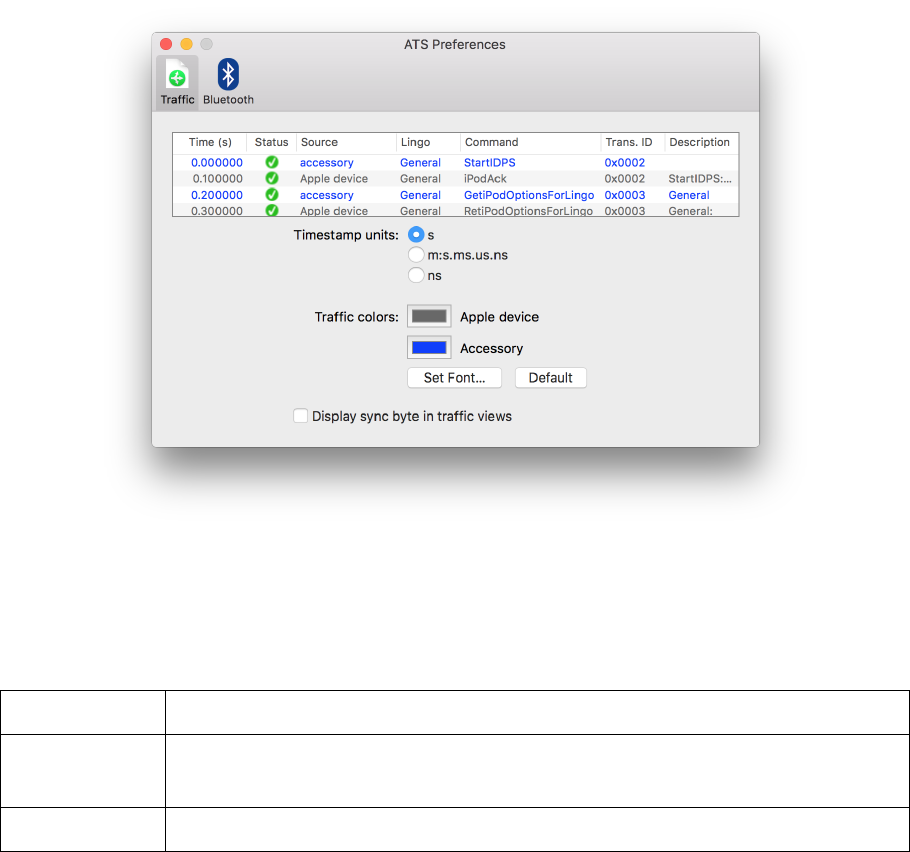This screenshot has width=910, height=852.
Task: Select the RetiPodOptionsForLingo command cell
Action: coord(528,211)
